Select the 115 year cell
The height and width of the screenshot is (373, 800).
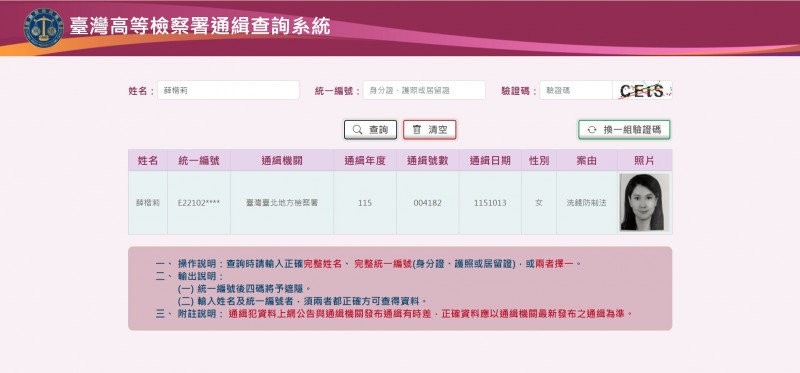click(x=365, y=203)
